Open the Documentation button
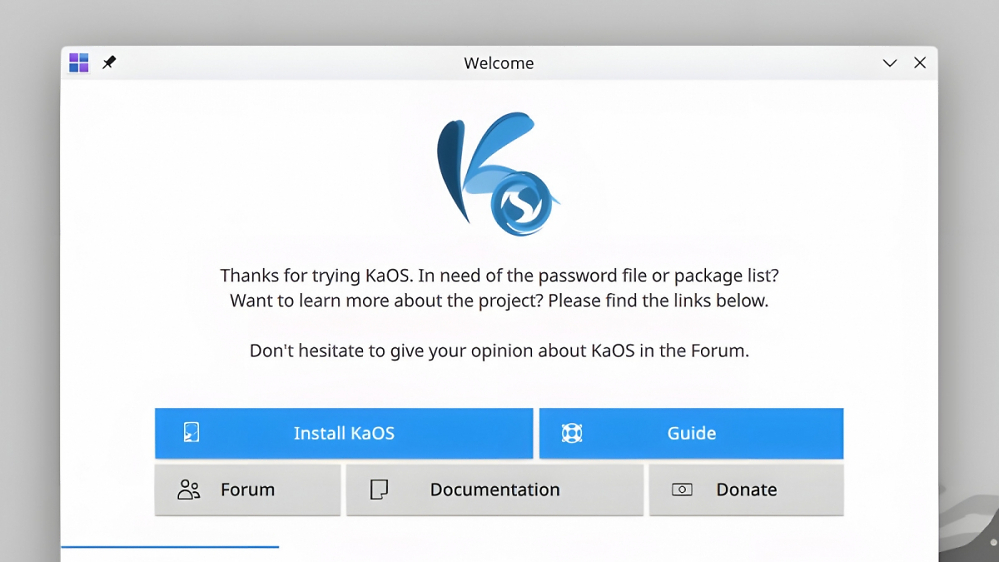 [495, 489]
